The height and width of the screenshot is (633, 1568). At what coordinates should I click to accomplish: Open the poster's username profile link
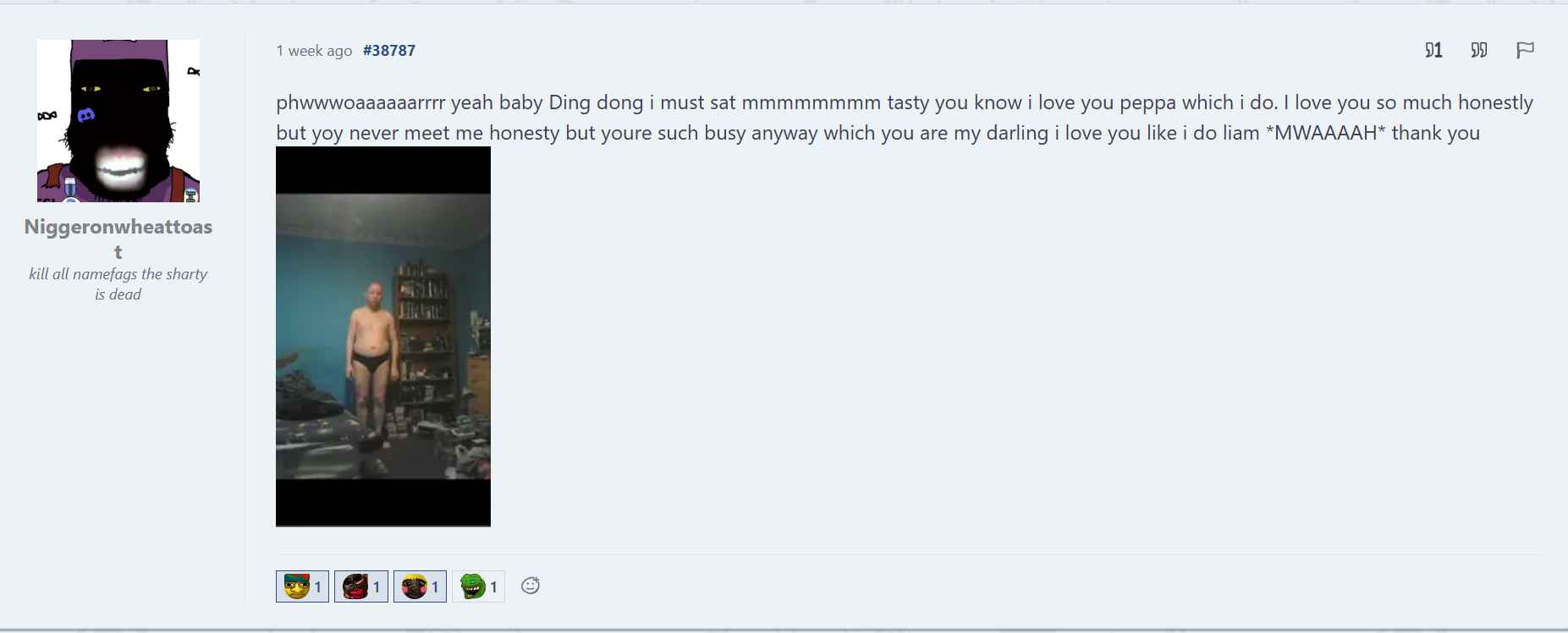coord(118,239)
